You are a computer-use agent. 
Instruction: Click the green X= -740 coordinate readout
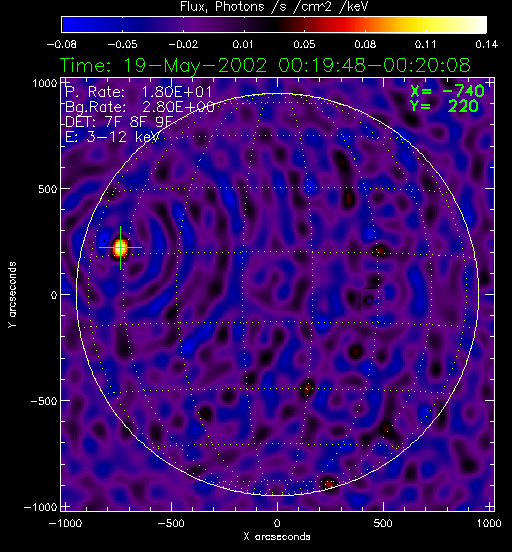[447, 91]
